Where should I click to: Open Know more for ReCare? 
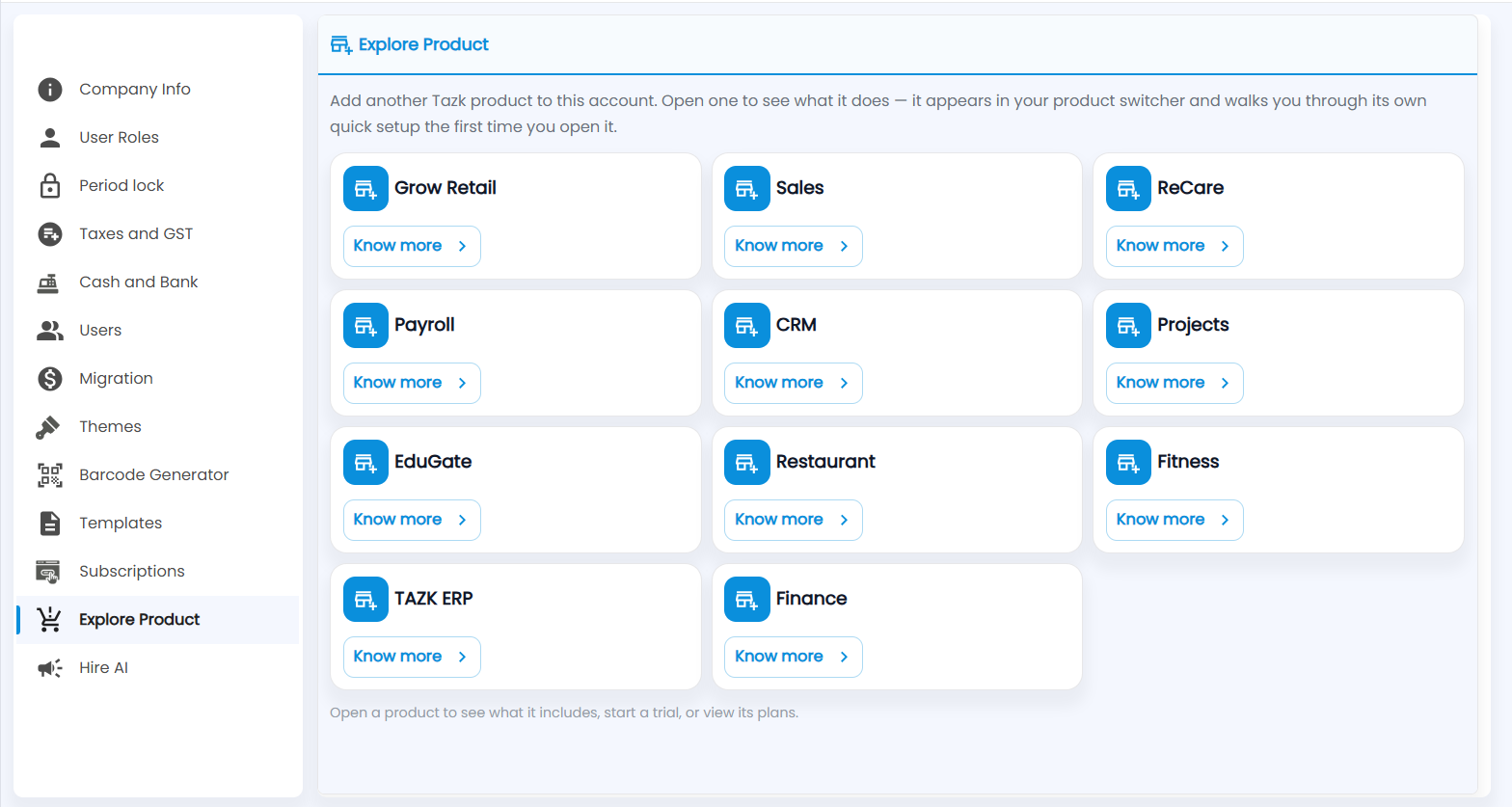[1174, 246]
